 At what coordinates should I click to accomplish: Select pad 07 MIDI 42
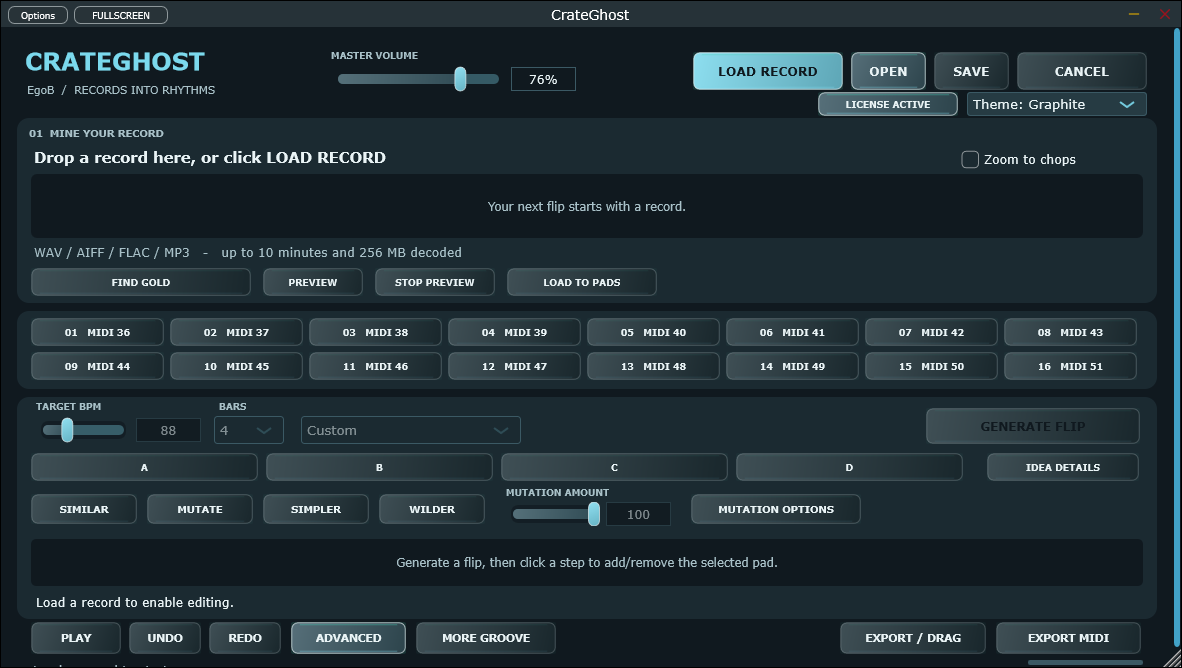click(931, 332)
